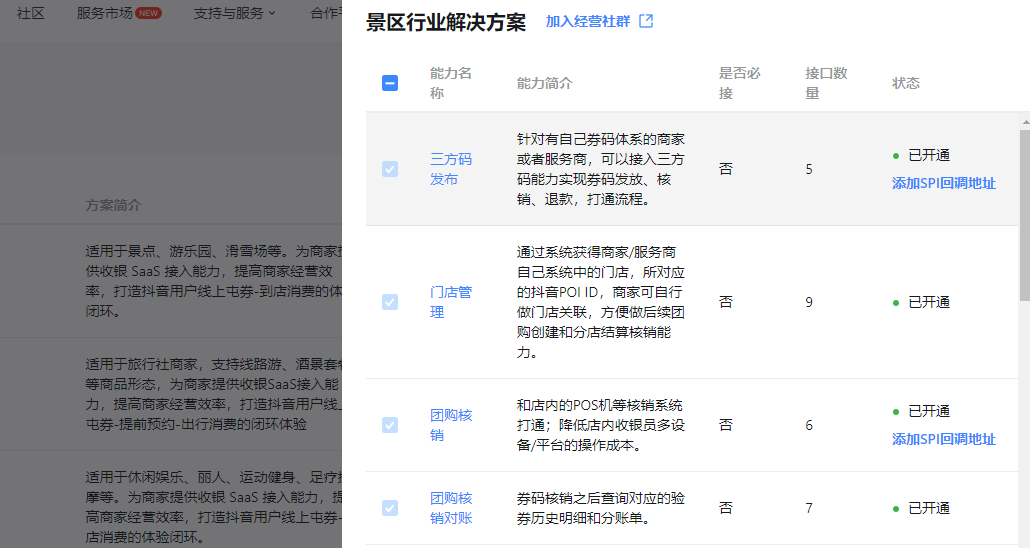Click 添加SPI回调地址 in the 三方码发布 row
1030x548 pixels.
943,183
